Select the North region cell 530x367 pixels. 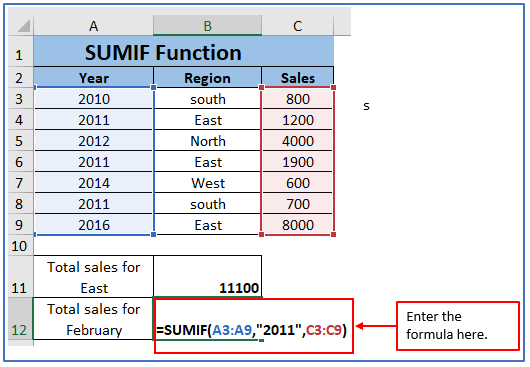tap(208, 140)
